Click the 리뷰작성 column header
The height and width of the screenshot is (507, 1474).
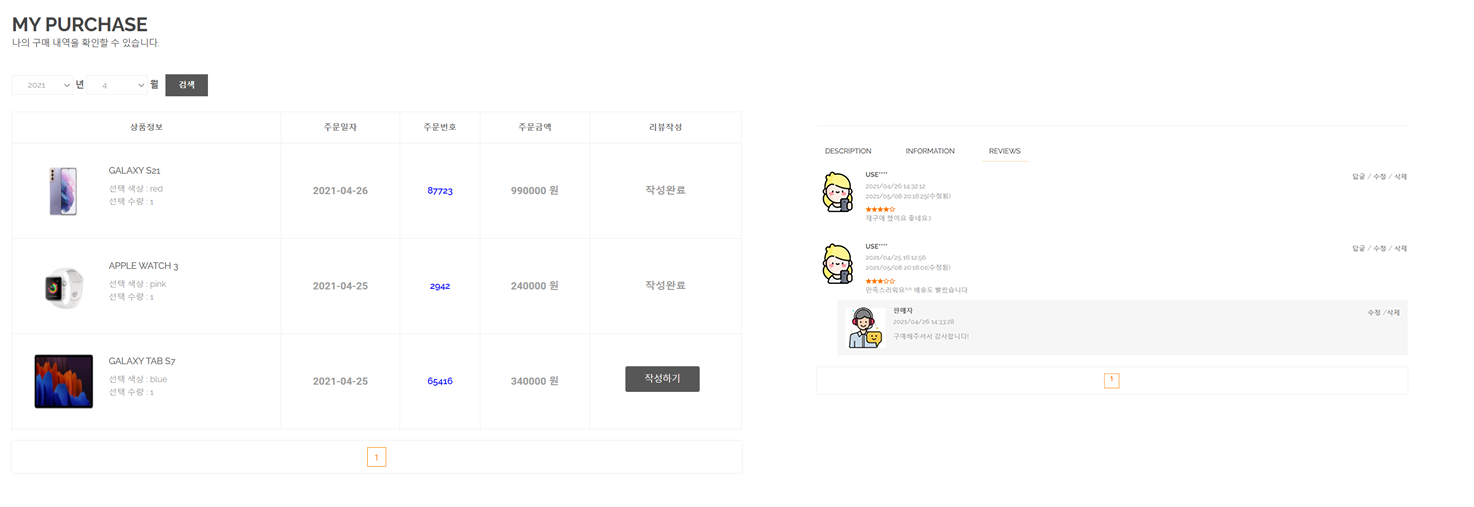(665, 127)
